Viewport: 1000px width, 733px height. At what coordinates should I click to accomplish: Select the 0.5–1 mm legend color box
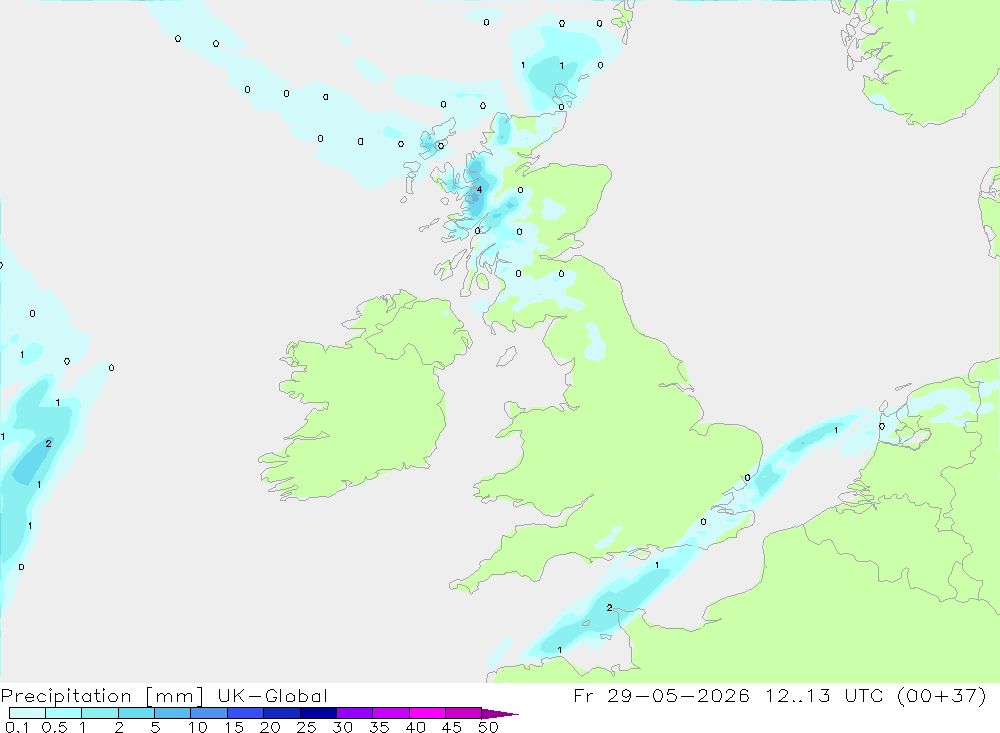point(63,713)
